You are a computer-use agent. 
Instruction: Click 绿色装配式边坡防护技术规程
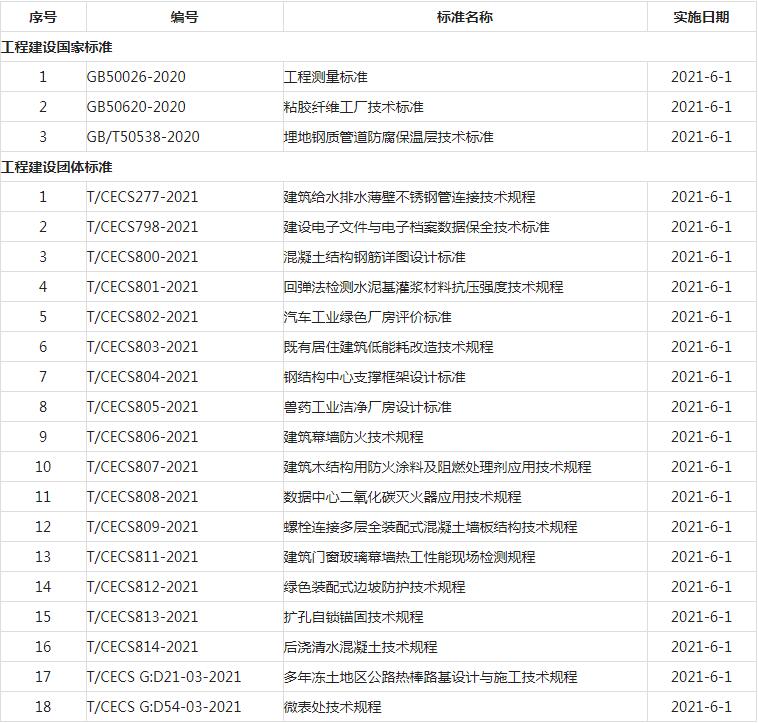click(x=375, y=586)
